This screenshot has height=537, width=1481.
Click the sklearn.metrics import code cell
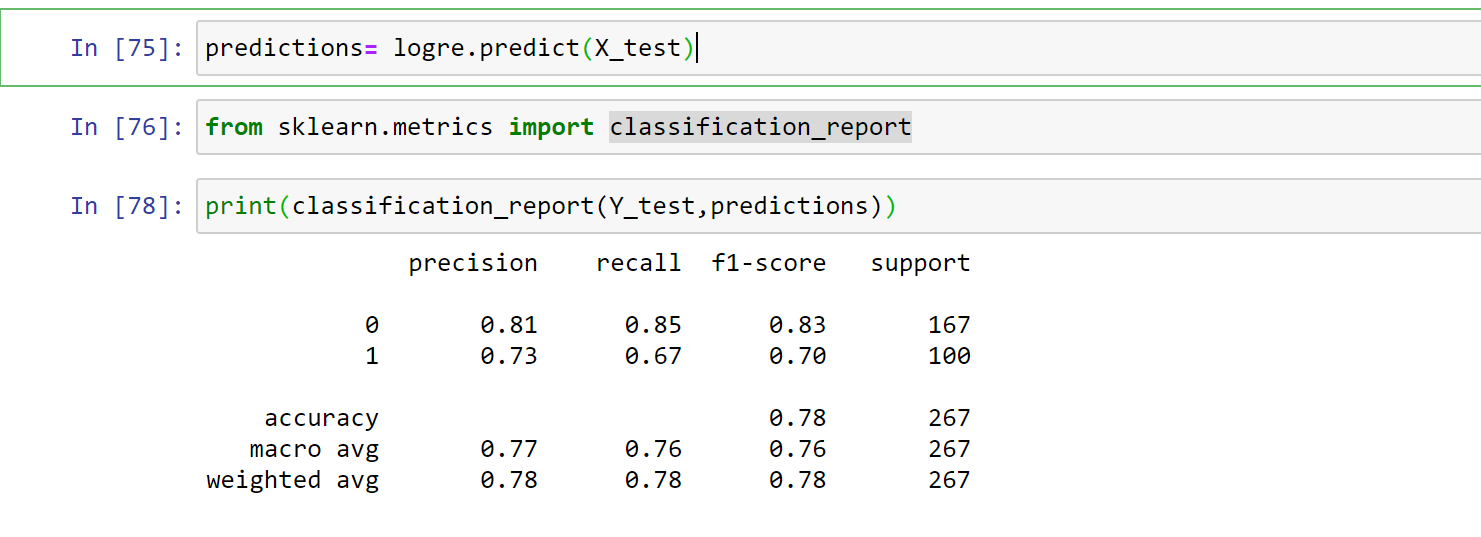coord(838,127)
